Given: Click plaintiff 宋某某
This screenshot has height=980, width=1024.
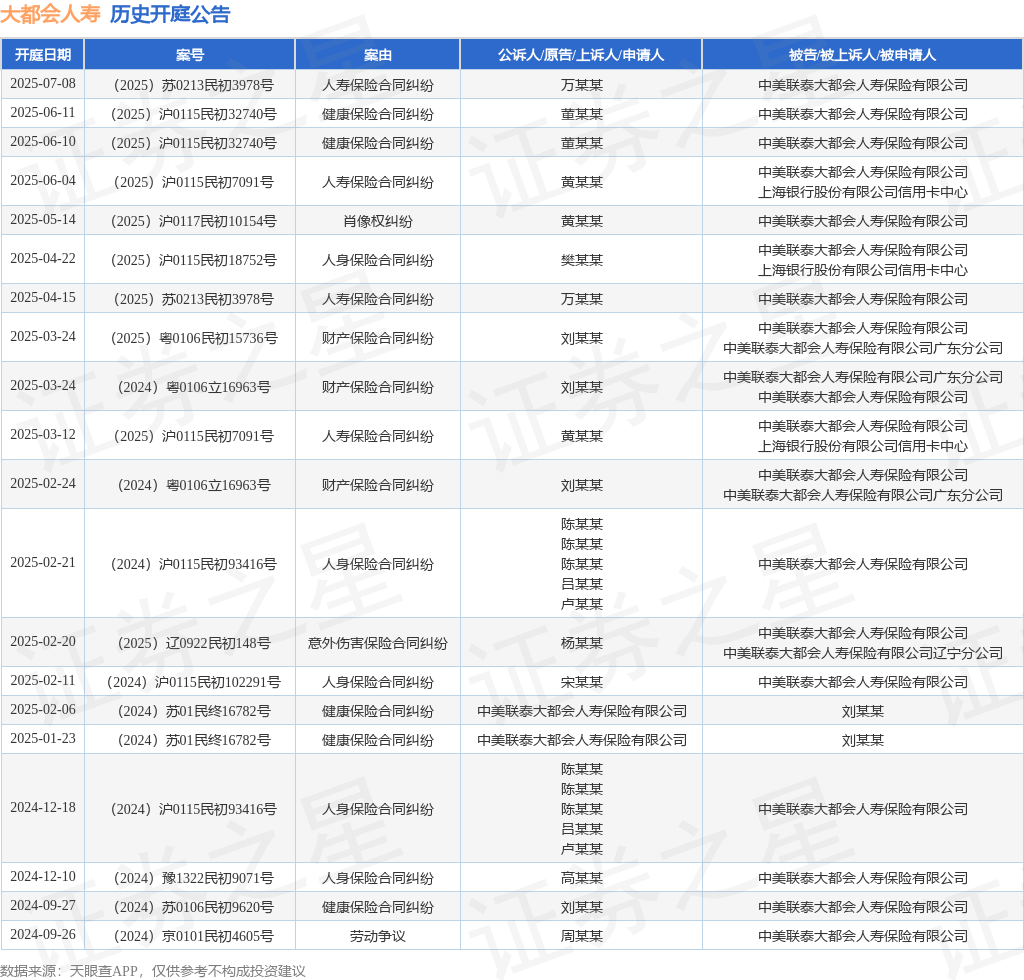Looking at the screenshot, I should tap(581, 682).
